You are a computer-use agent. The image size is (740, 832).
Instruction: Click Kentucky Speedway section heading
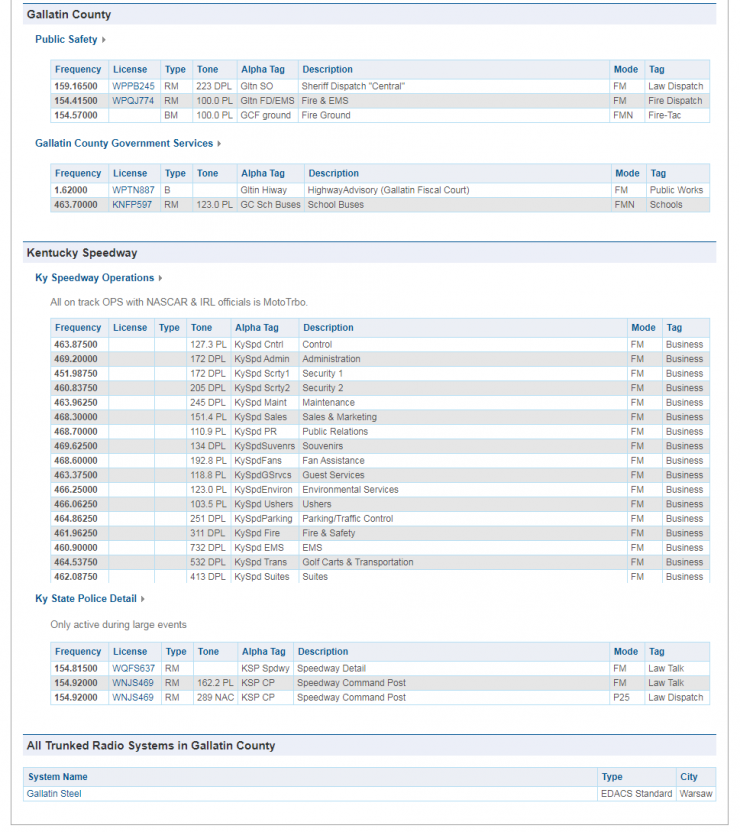coord(82,253)
